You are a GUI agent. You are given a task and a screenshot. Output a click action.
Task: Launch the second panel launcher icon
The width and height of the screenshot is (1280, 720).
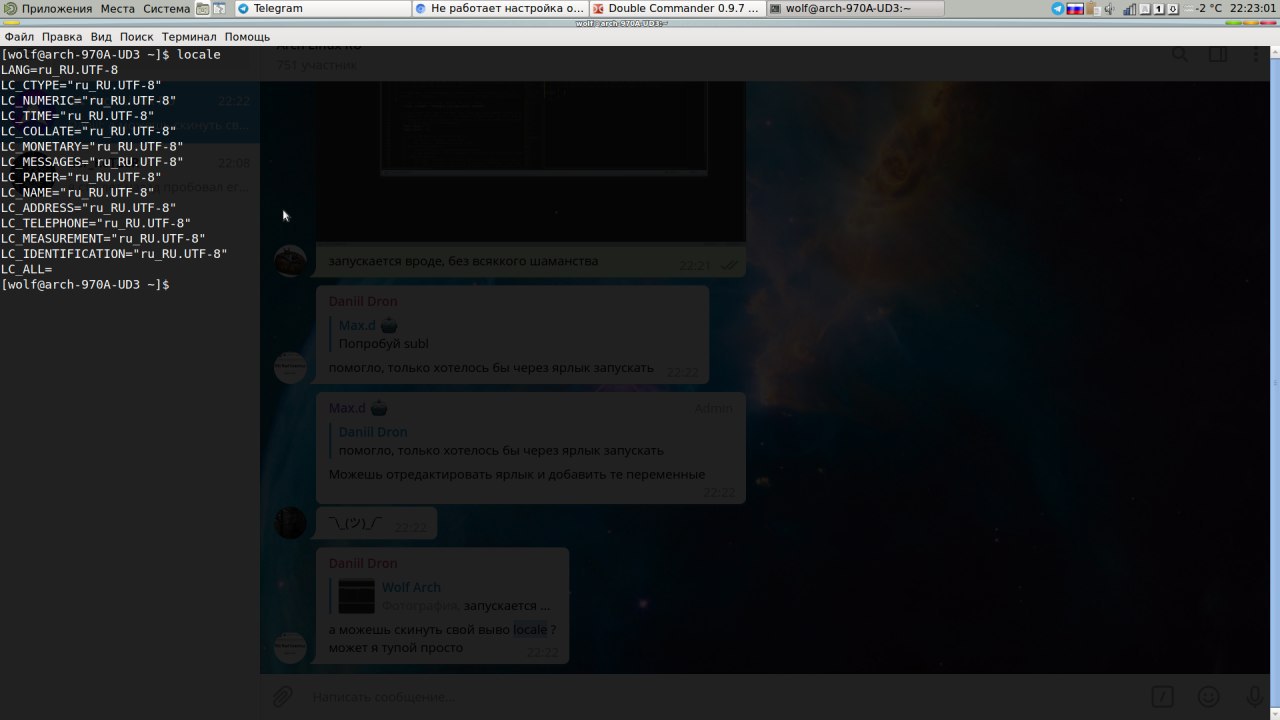tap(219, 8)
